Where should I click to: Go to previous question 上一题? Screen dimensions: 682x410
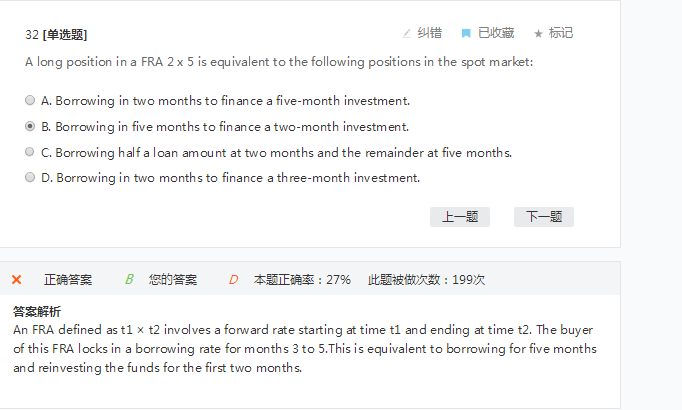coord(459,217)
